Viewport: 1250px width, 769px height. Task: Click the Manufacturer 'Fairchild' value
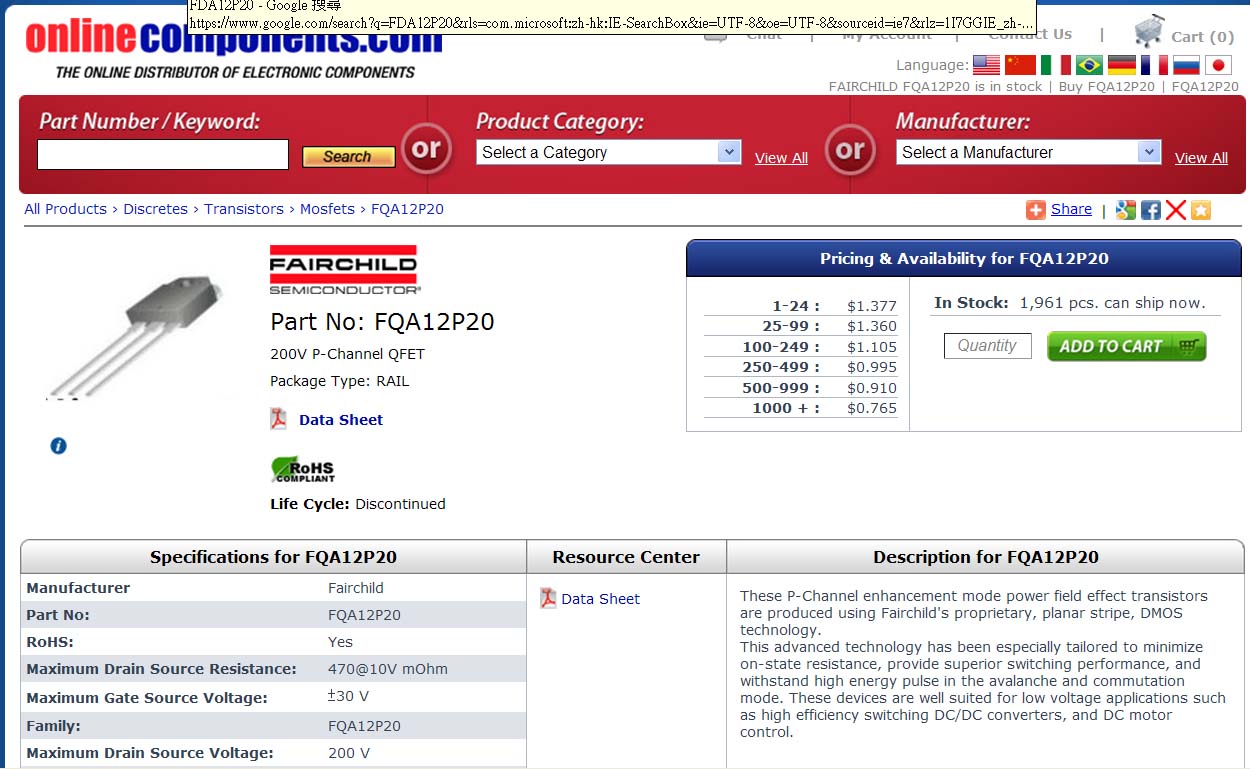click(x=356, y=588)
